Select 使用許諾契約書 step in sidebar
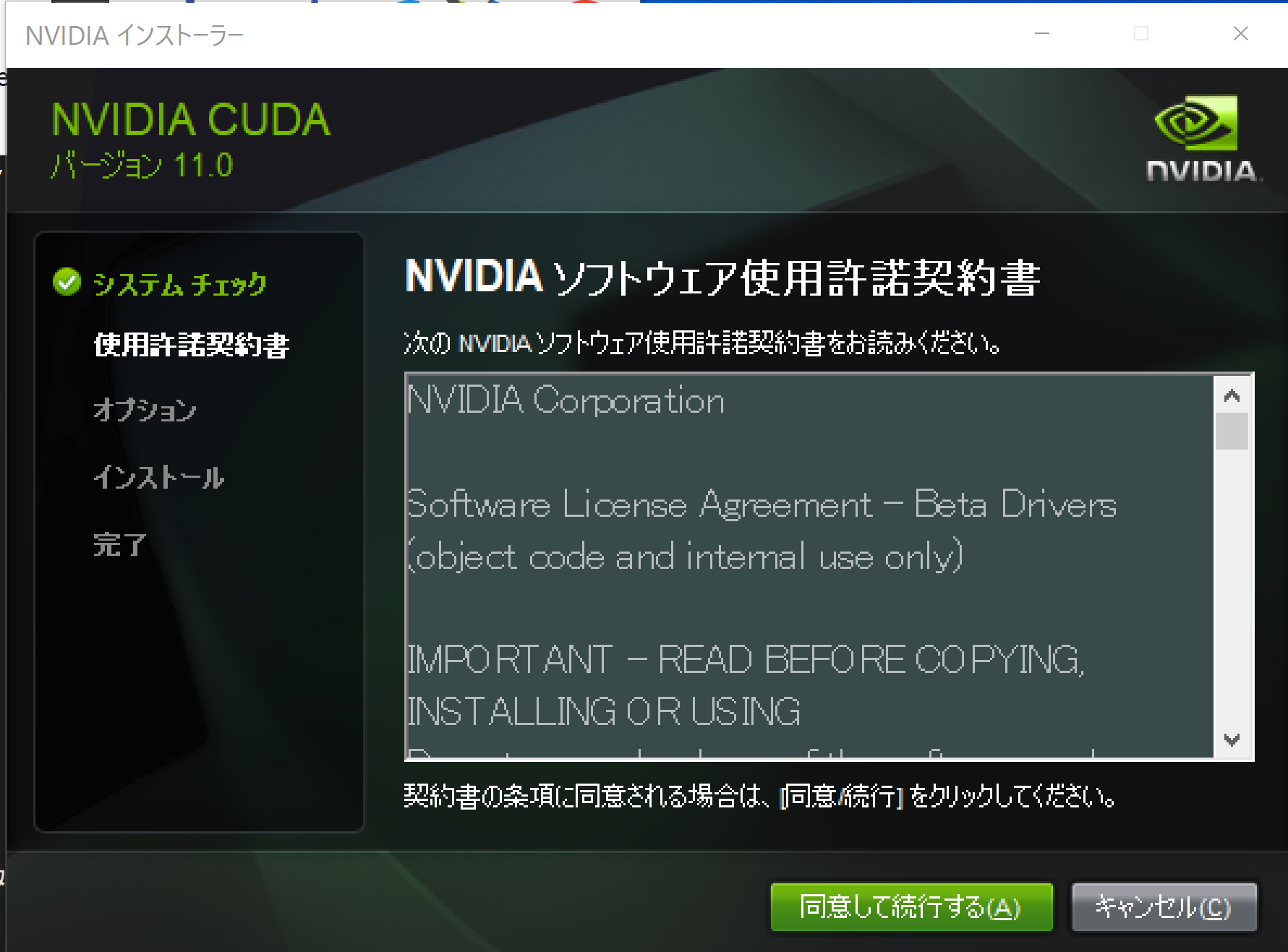Viewport: 1288px width, 952px height. (192, 345)
